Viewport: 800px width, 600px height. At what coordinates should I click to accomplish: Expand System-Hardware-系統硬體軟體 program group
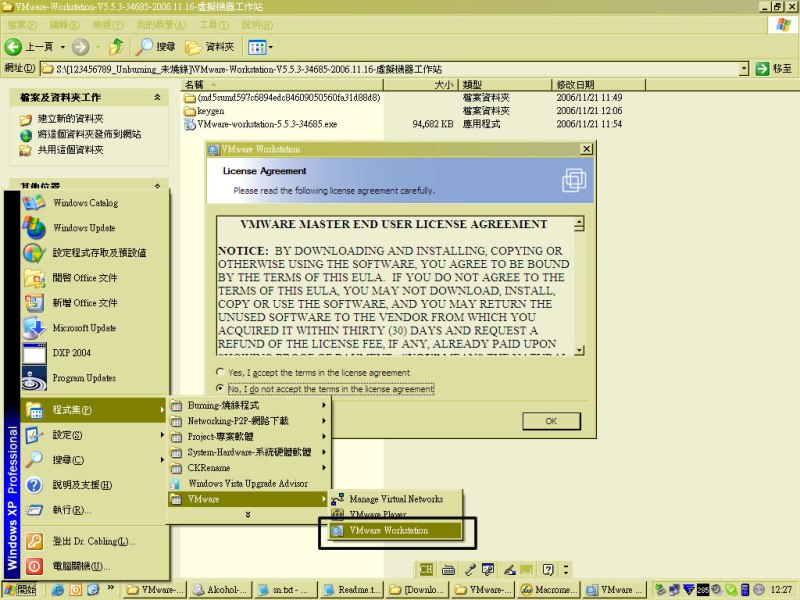click(x=249, y=452)
